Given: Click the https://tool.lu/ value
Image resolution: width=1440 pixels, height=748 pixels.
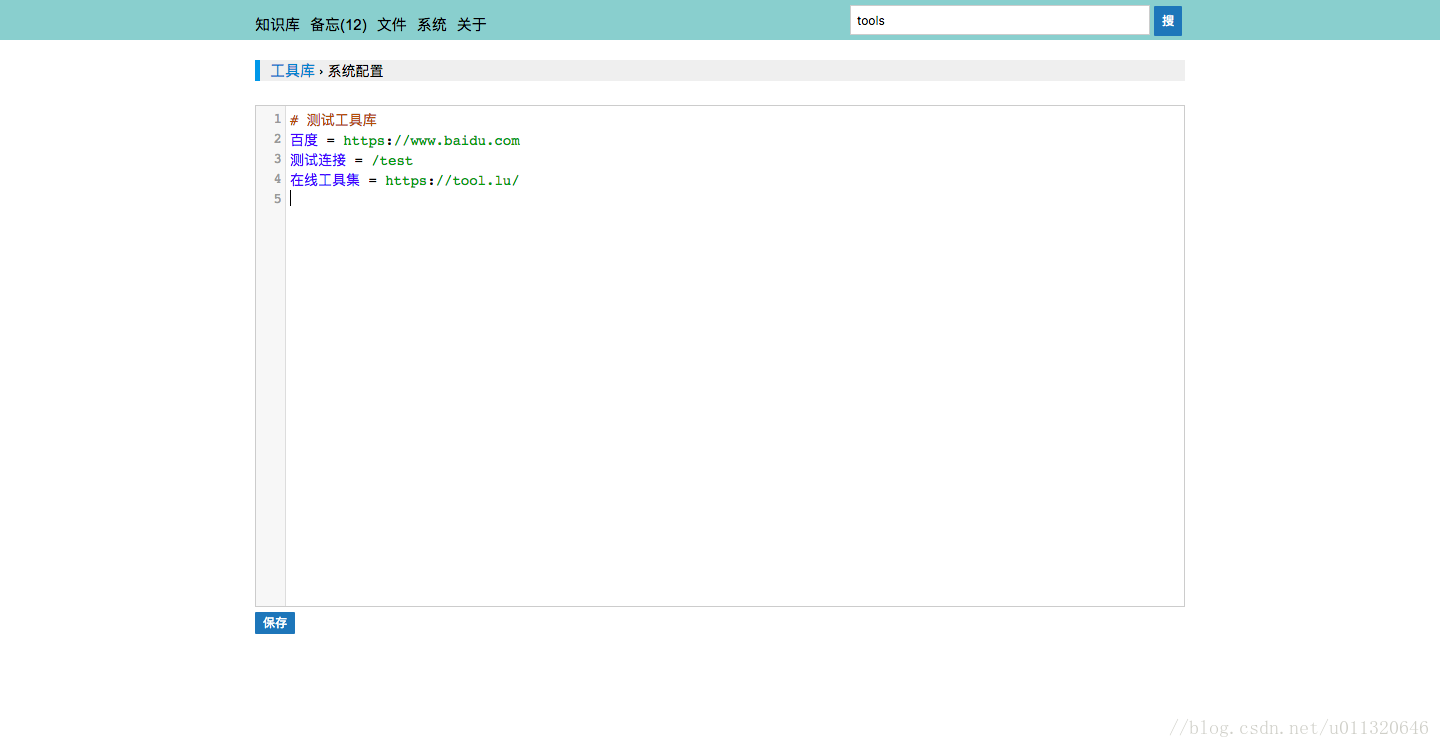Looking at the screenshot, I should [452, 180].
